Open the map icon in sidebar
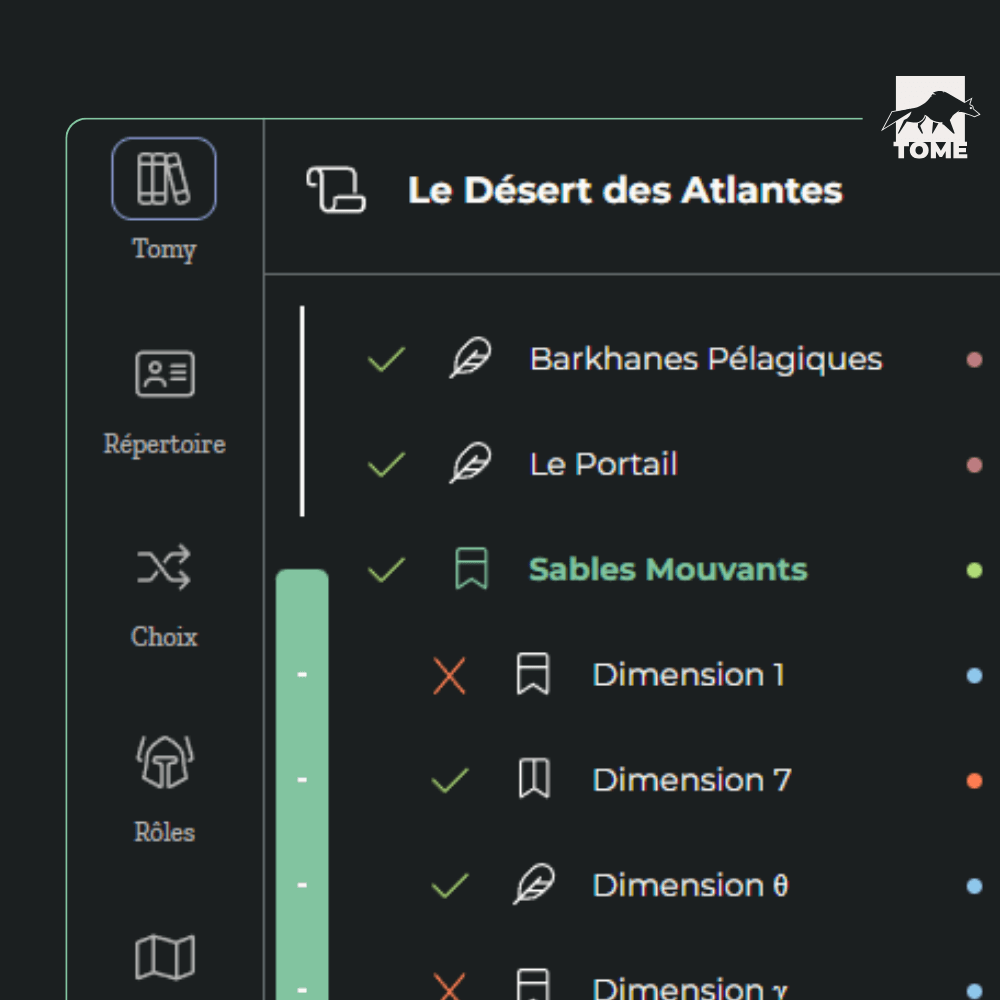The image size is (1000, 1000). point(164,957)
